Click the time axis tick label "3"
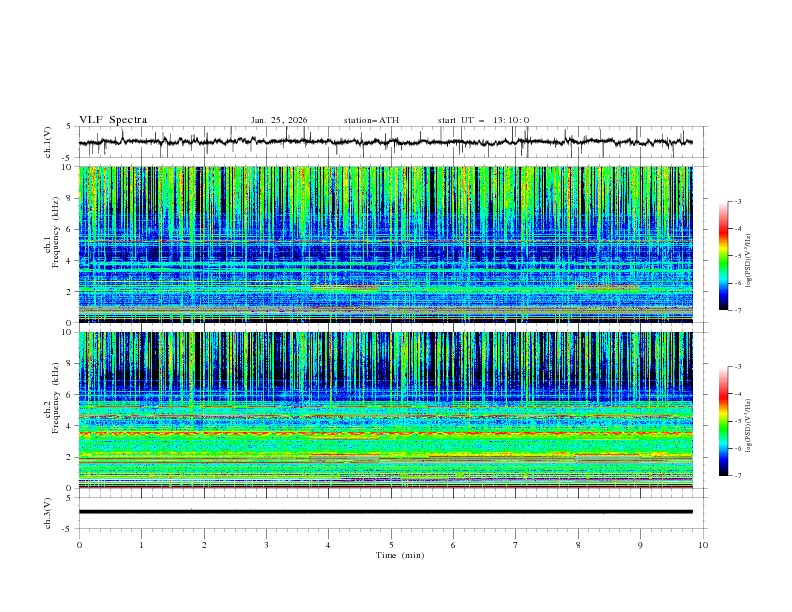Viewport: 792px width, 612px height. pyautogui.click(x=266, y=545)
